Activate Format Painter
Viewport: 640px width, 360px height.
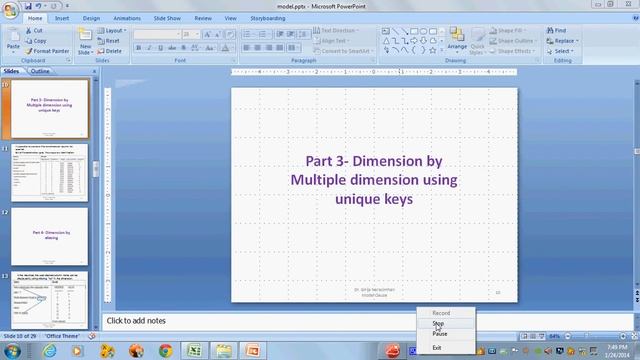47,51
